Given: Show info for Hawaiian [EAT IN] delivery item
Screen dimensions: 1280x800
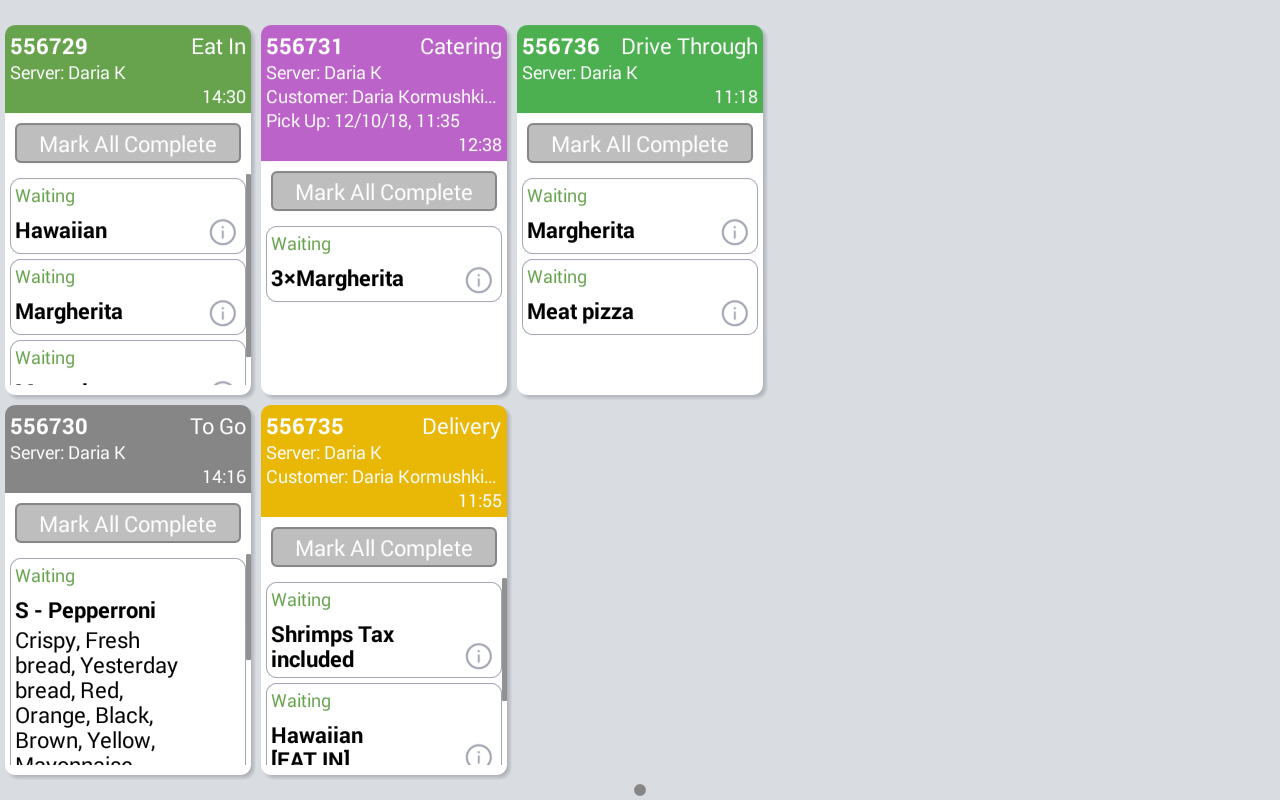Looking at the screenshot, I should (x=478, y=755).
